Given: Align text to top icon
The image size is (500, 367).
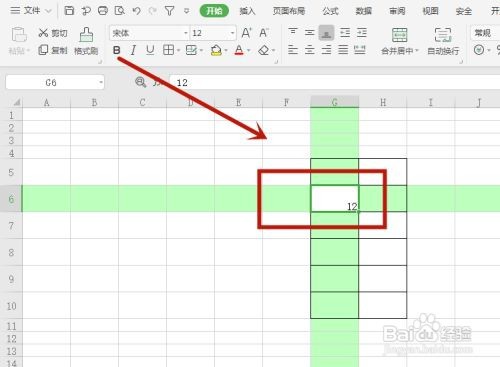Looking at the screenshot, I should (293, 32).
